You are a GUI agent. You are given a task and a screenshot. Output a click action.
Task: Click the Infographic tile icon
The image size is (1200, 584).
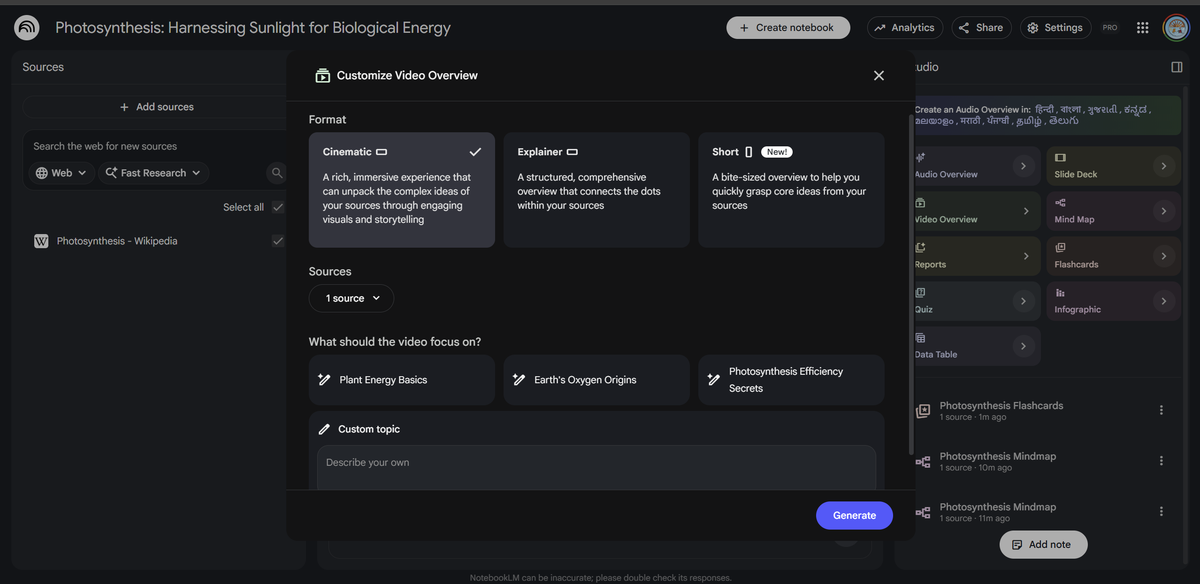(x=1060, y=292)
